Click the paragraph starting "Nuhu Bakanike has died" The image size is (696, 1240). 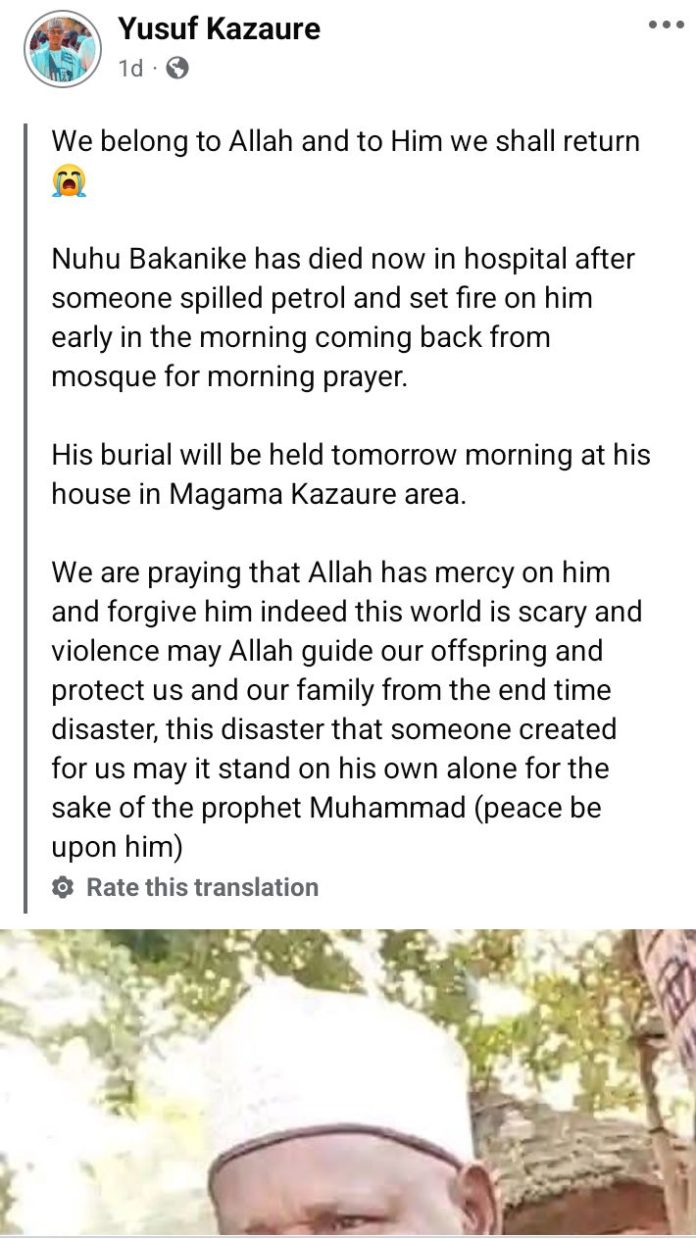[x=343, y=318]
